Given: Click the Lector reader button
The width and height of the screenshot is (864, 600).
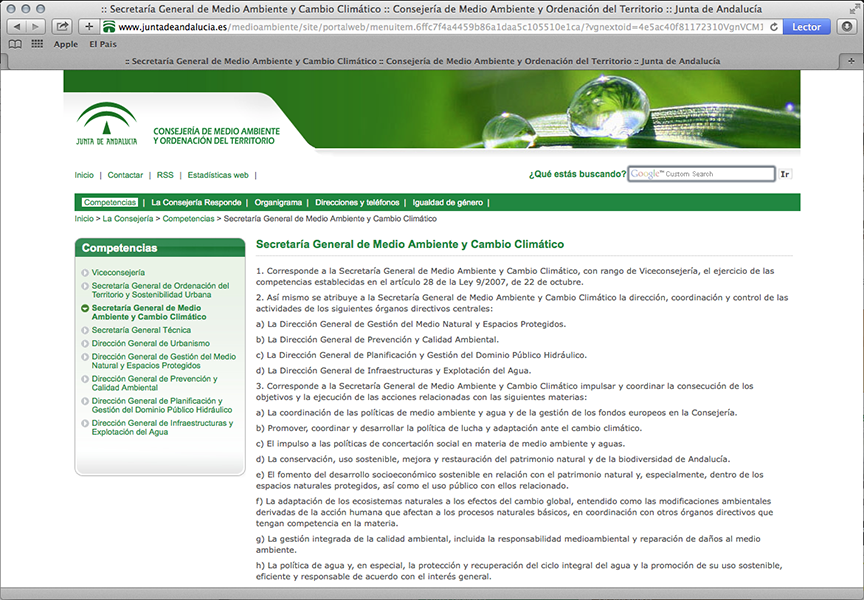Looking at the screenshot, I should pos(806,27).
